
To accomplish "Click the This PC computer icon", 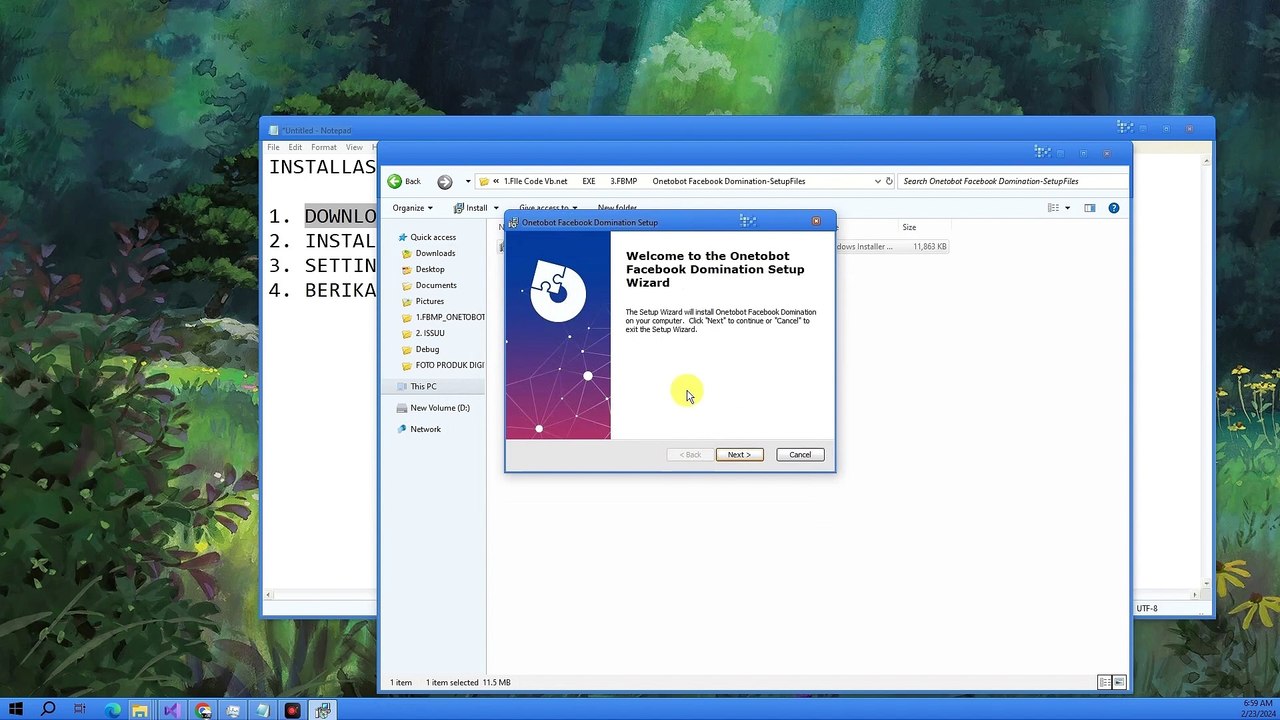I will click(402, 386).
